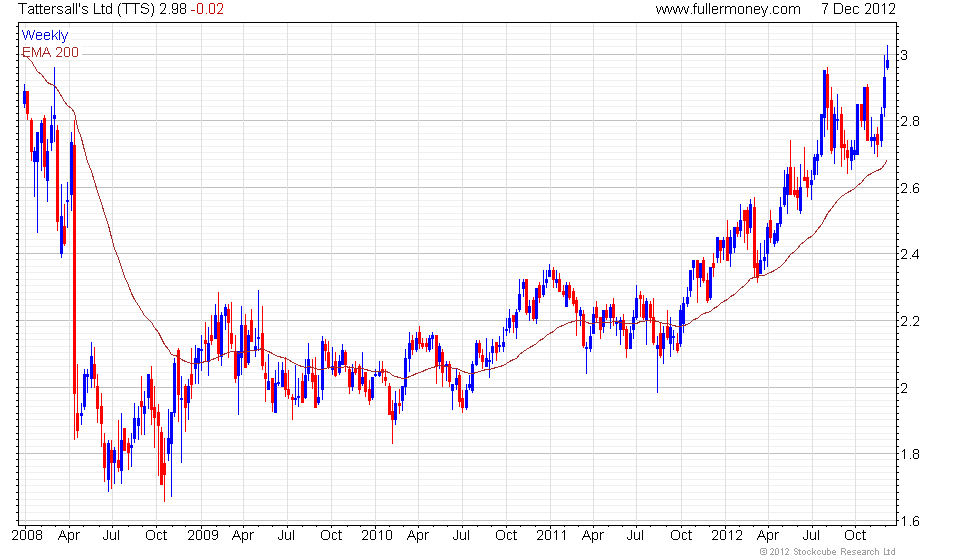Click the latest weekly candle near 3
The width and height of the screenshot is (980, 560).
tap(888, 60)
